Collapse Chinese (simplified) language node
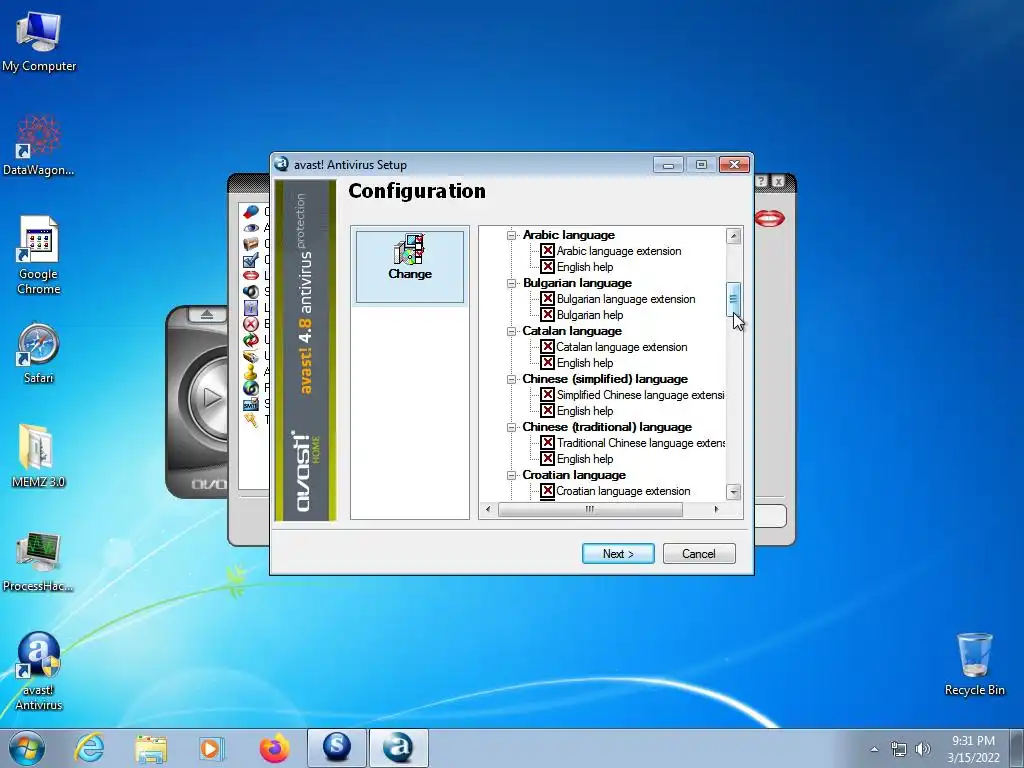The image size is (1024, 768). (x=511, y=379)
